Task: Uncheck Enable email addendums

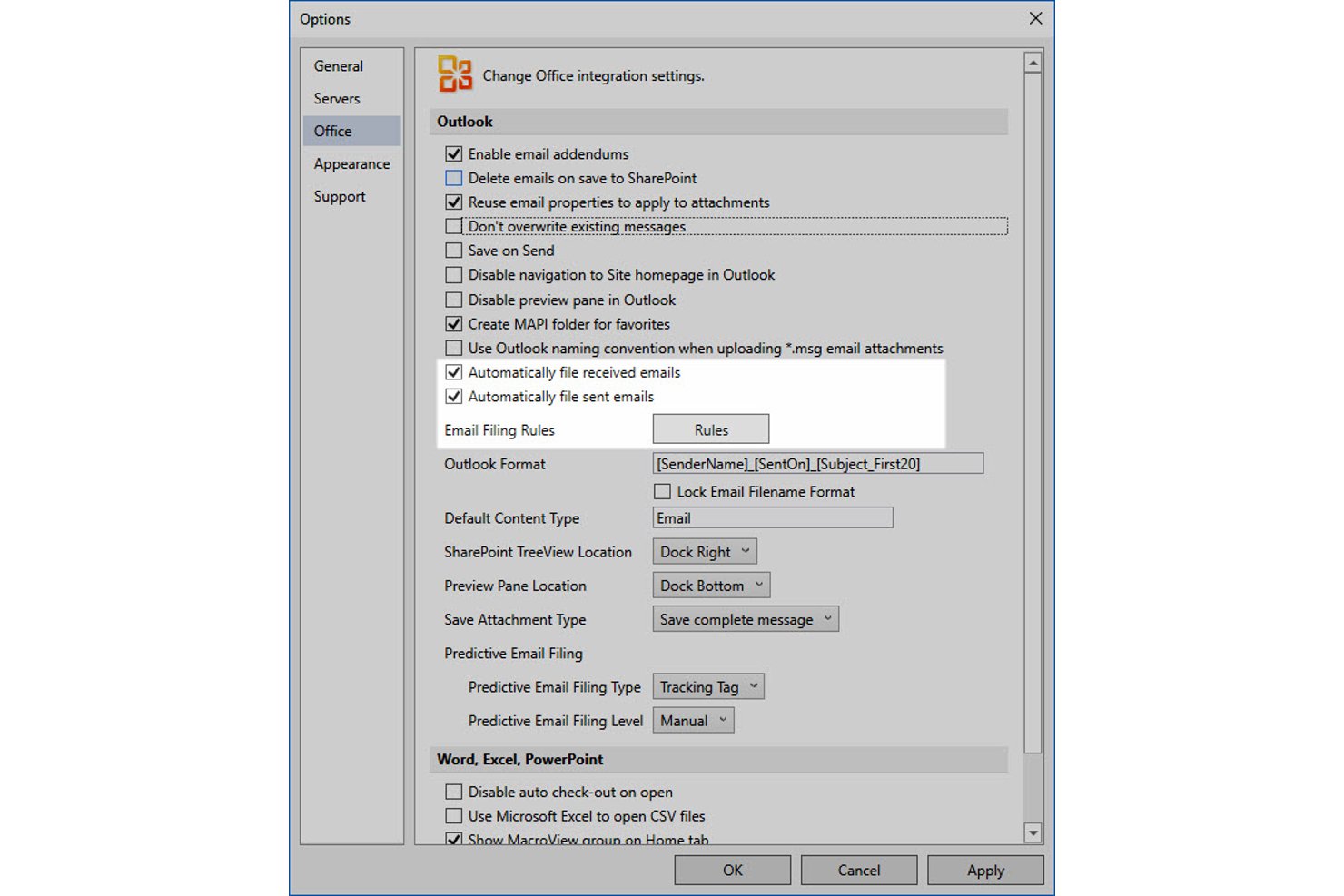Action: pos(454,154)
